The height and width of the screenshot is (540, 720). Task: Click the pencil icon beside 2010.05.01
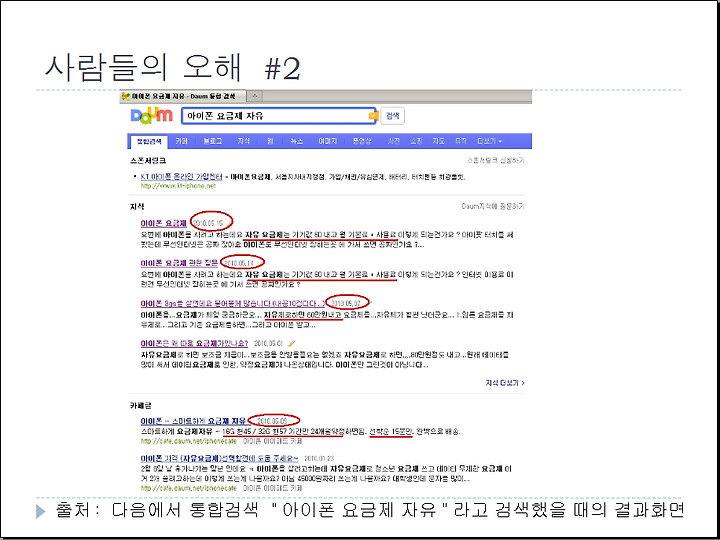coord(291,343)
